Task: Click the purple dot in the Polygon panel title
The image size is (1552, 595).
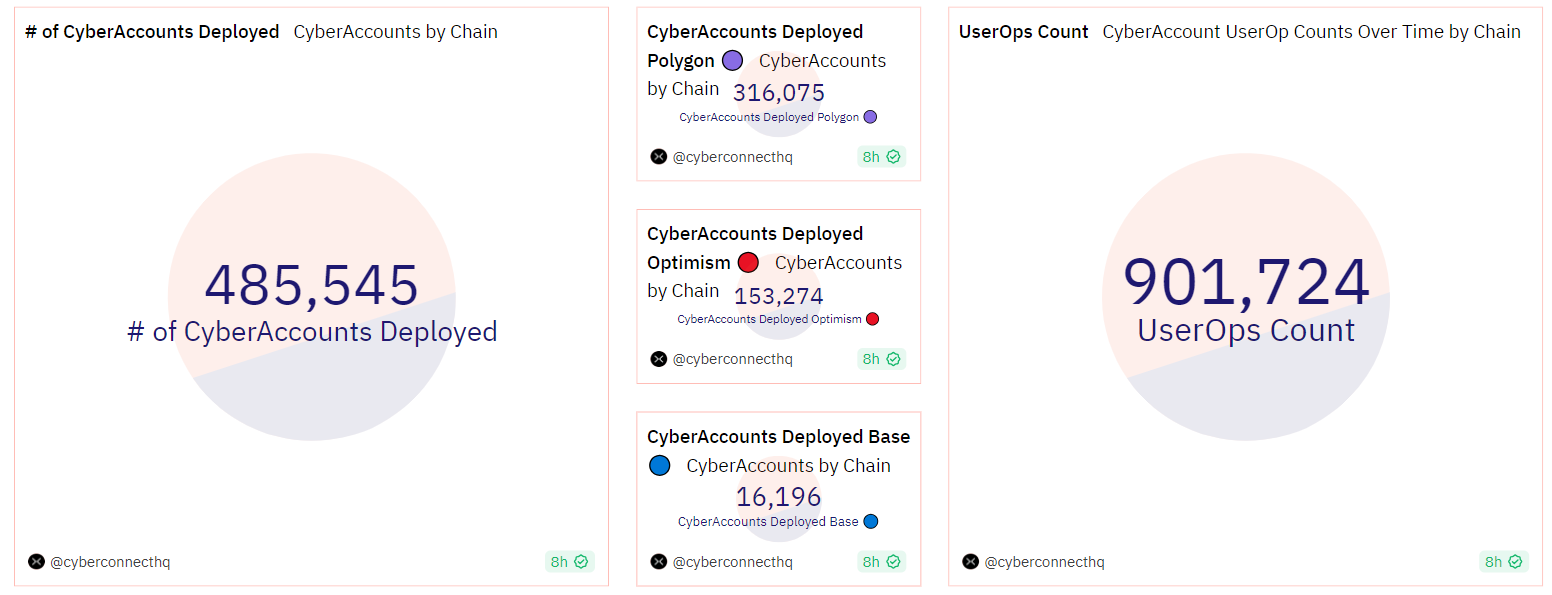Action: [x=732, y=60]
